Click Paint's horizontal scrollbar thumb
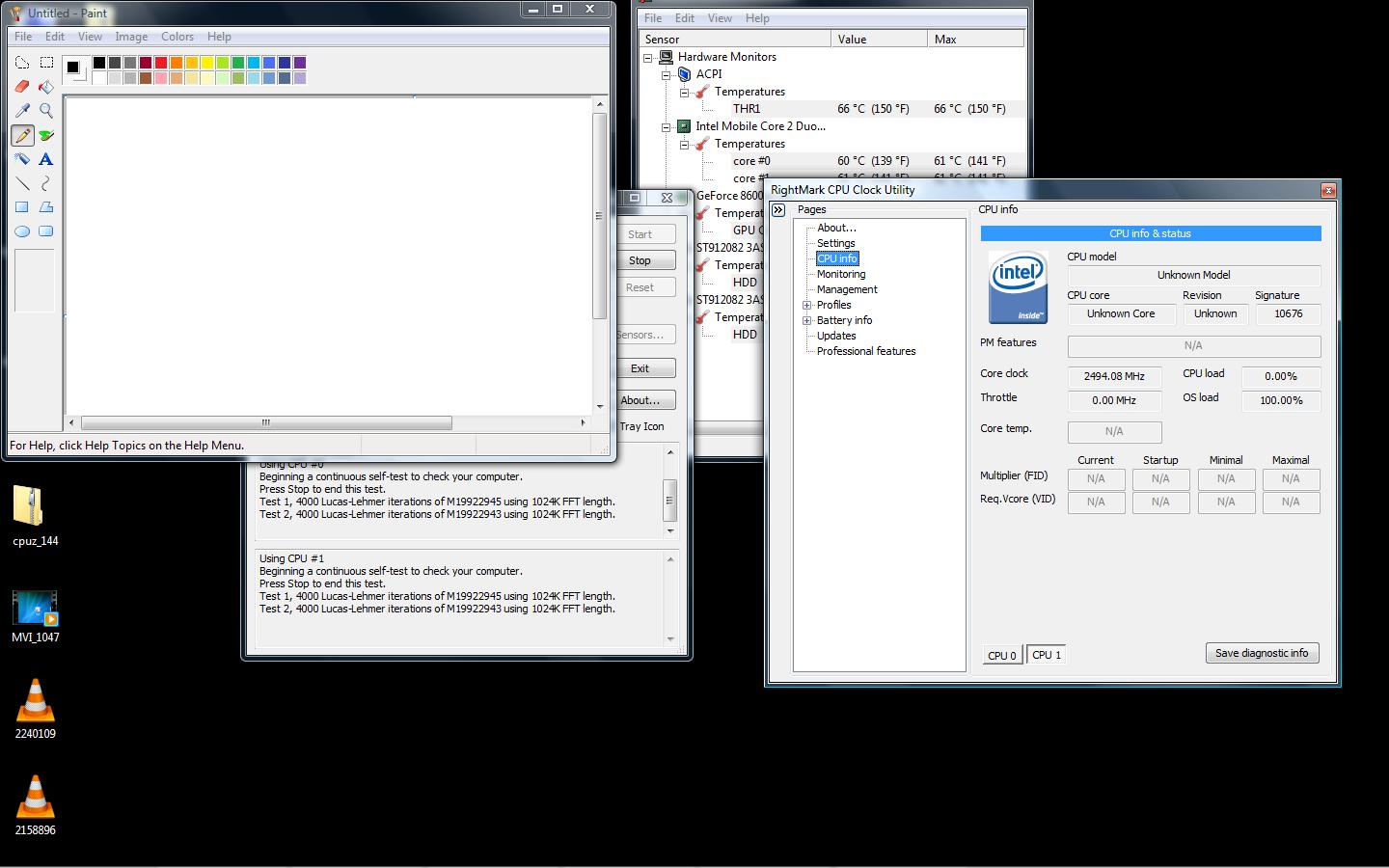The image size is (1389, 868). click(266, 422)
